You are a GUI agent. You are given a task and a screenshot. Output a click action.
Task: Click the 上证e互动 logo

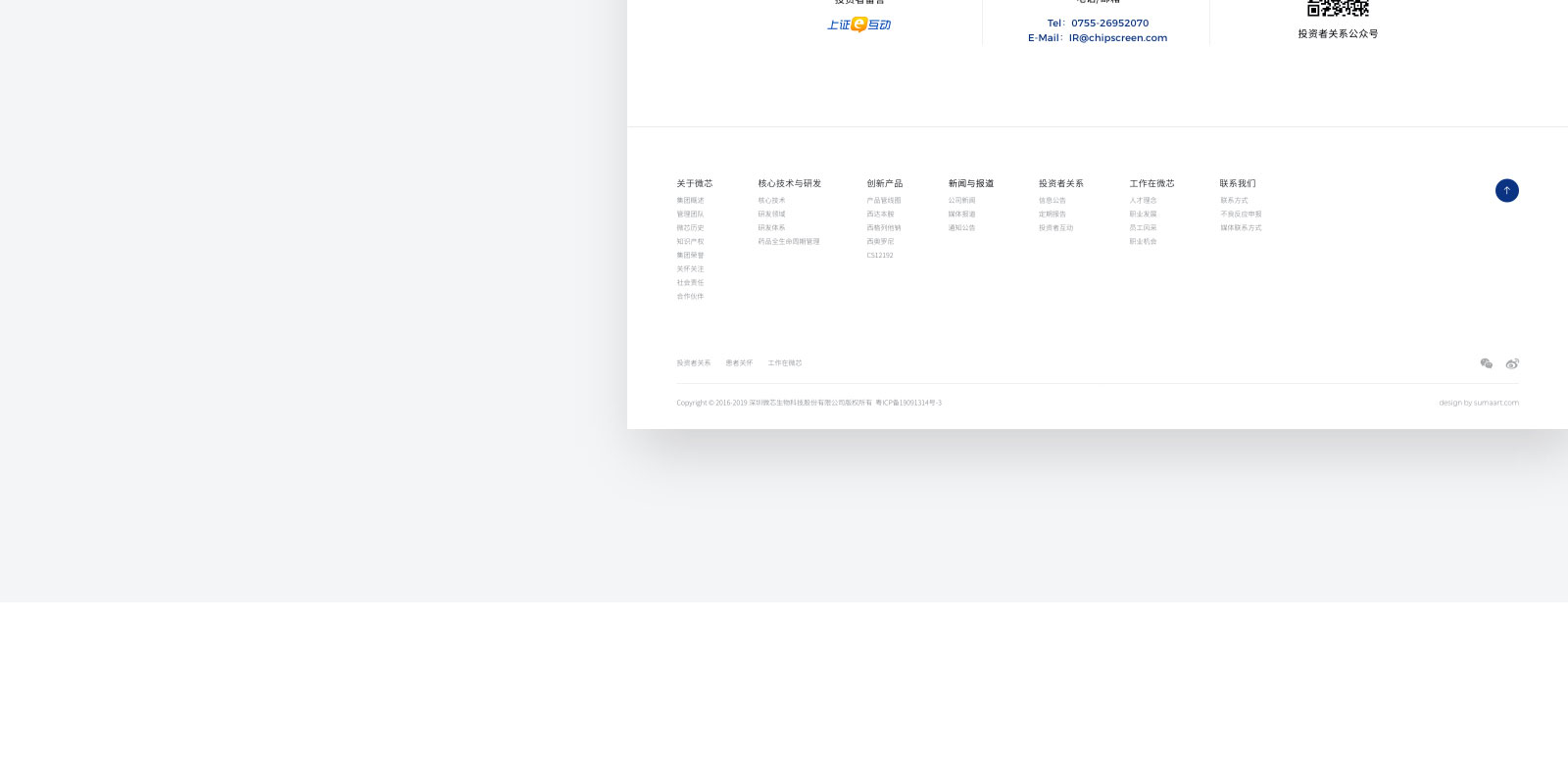(858, 24)
